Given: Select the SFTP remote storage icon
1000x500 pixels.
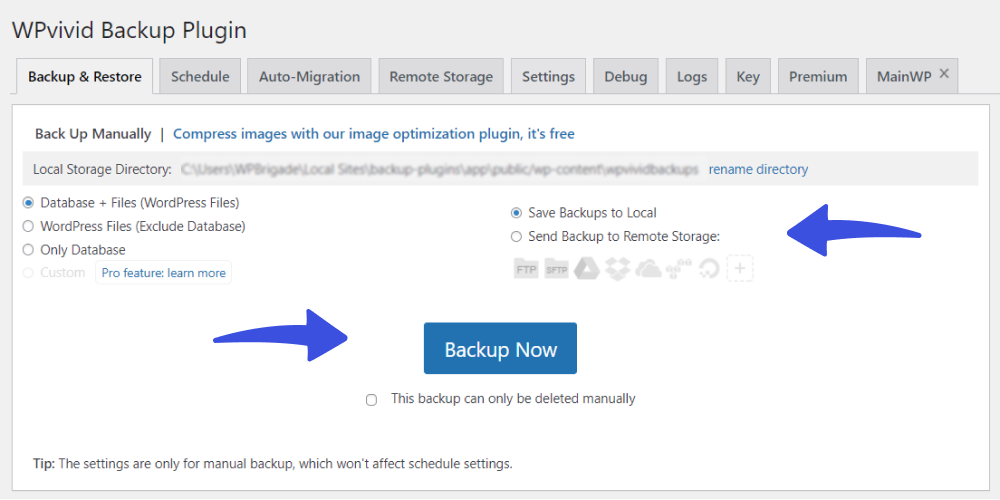Looking at the screenshot, I should tap(556, 269).
